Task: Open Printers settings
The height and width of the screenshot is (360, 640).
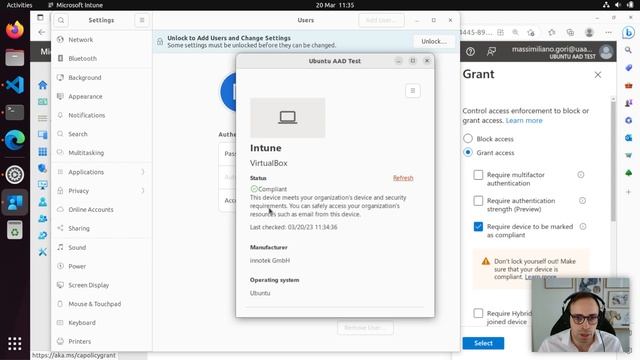Action: 101,341
